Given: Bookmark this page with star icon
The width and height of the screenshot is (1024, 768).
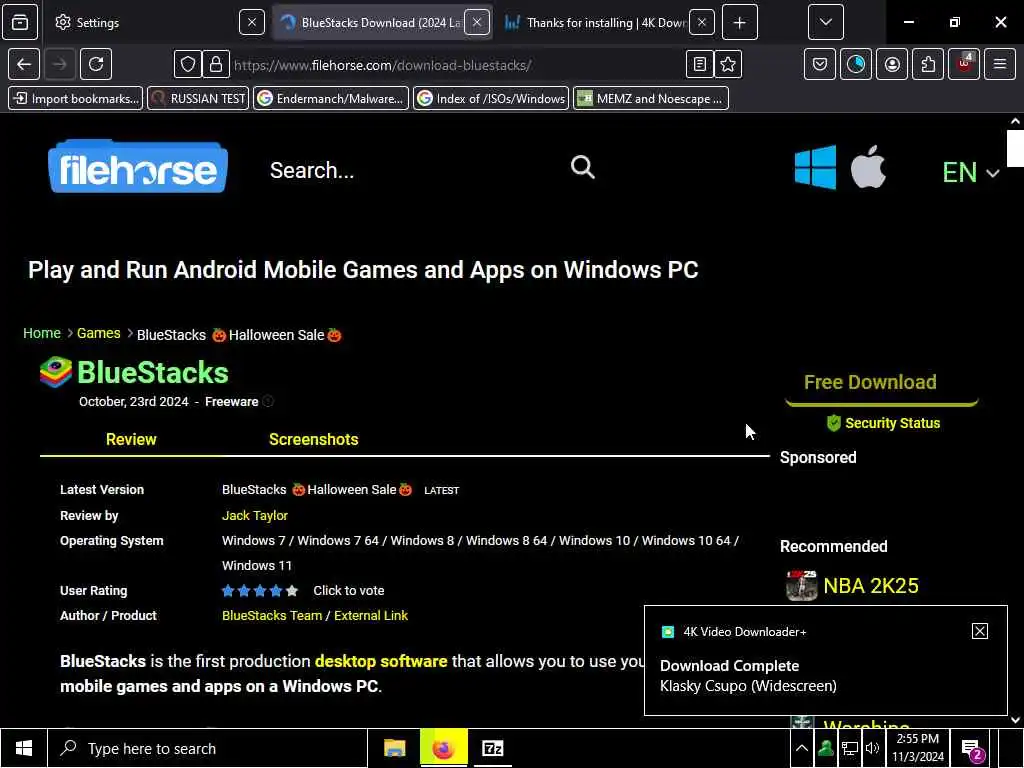Looking at the screenshot, I should pos(728,64).
